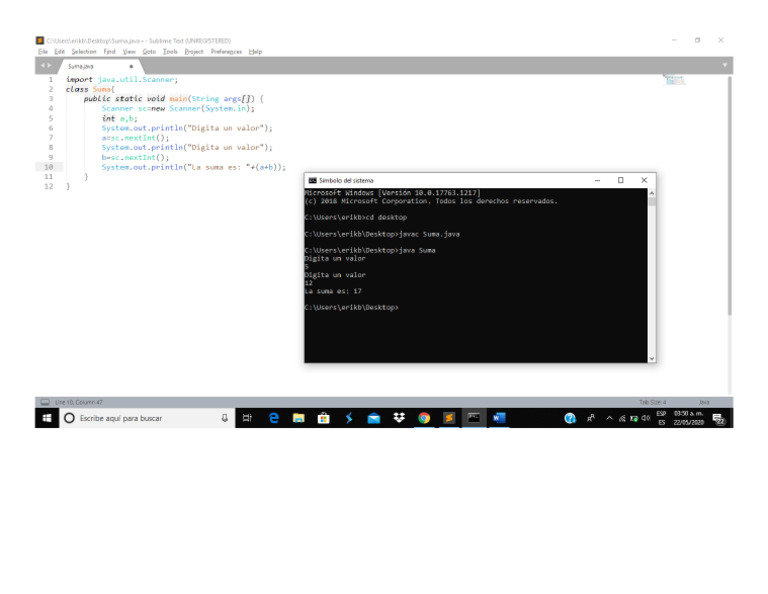Toggle the side bar switch in status bar
Viewport: 768px width, 594px height.
tap(45, 402)
